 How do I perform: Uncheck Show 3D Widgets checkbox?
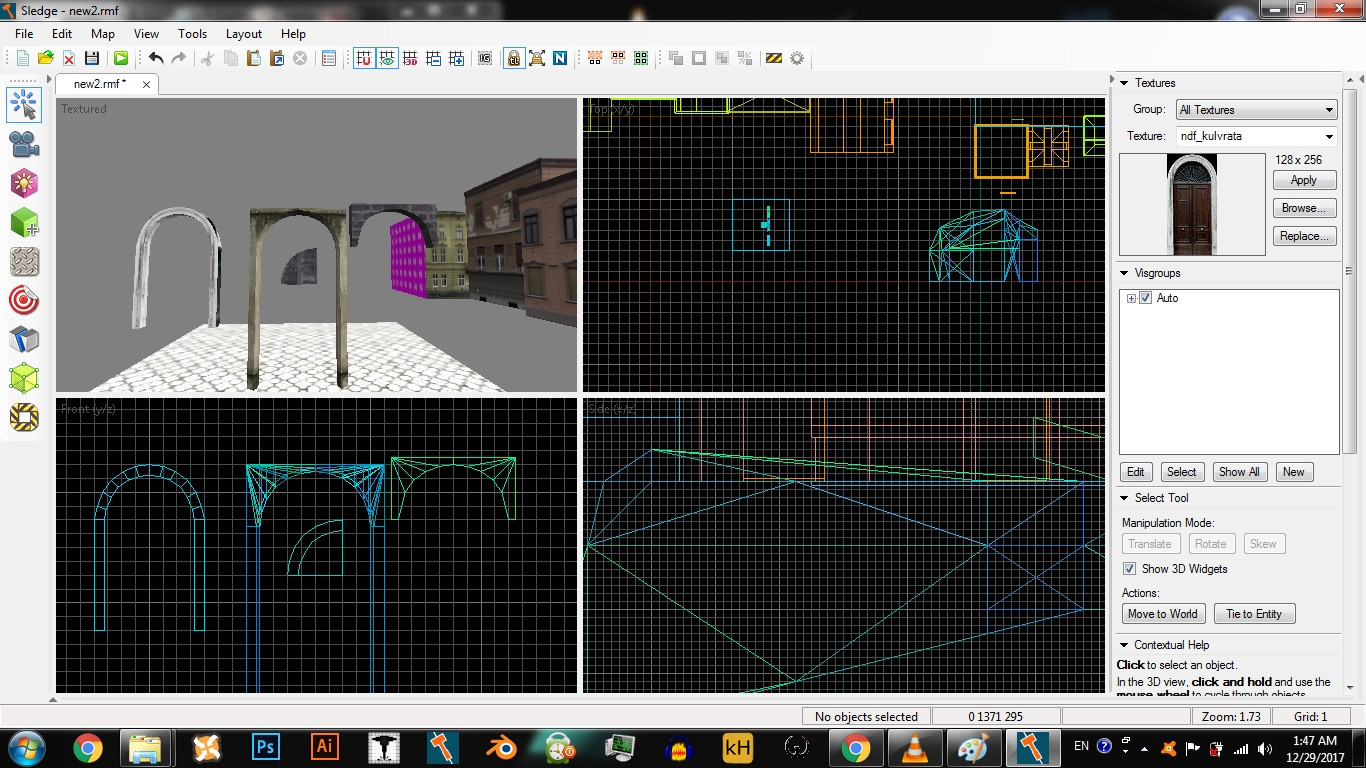(x=1130, y=569)
